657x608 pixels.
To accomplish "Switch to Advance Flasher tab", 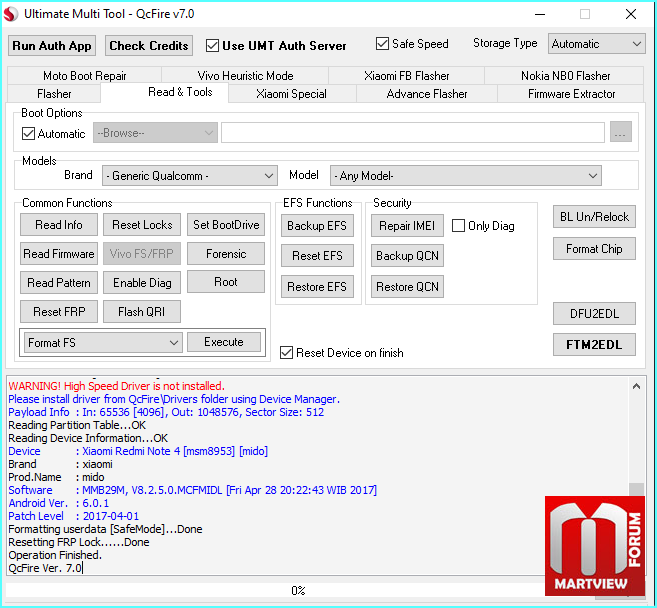I will coord(427,93).
